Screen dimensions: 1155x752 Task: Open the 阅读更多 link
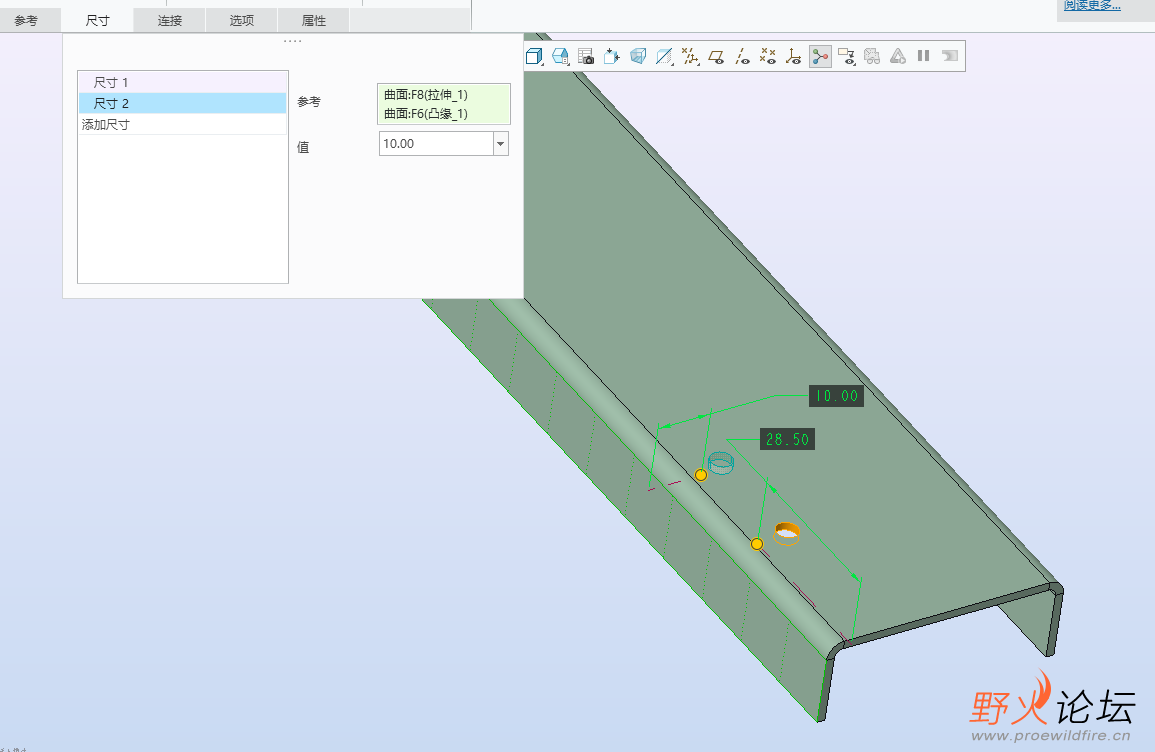(1092, 6)
